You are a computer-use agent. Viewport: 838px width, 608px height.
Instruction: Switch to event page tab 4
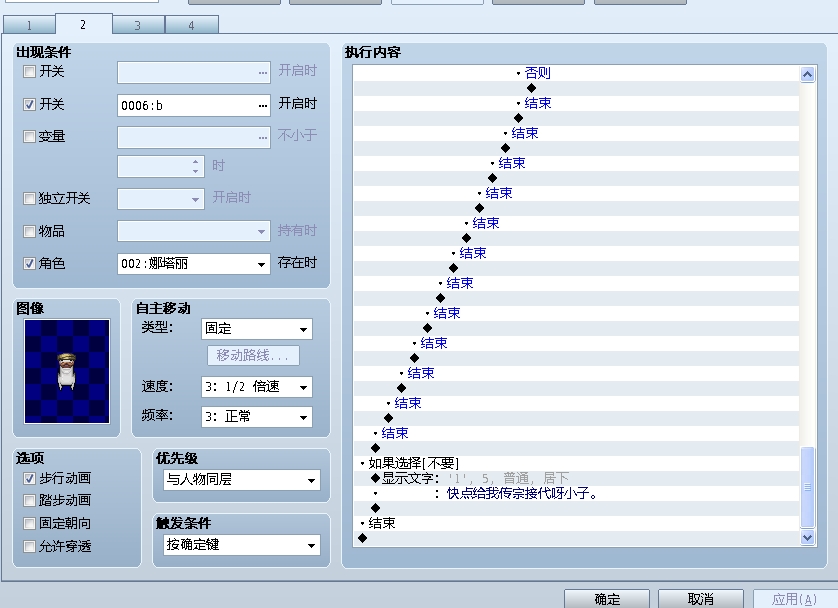pyautogui.click(x=191, y=25)
